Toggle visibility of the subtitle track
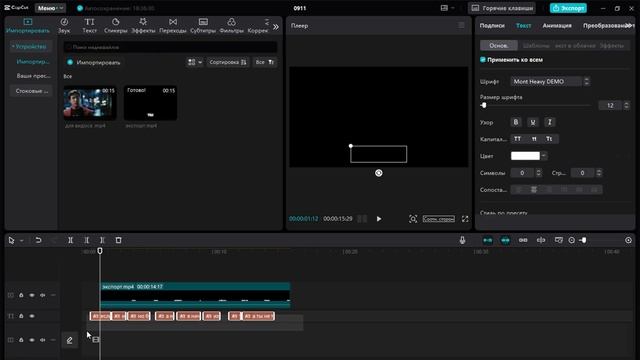640x360 pixels. pyautogui.click(x=32, y=316)
